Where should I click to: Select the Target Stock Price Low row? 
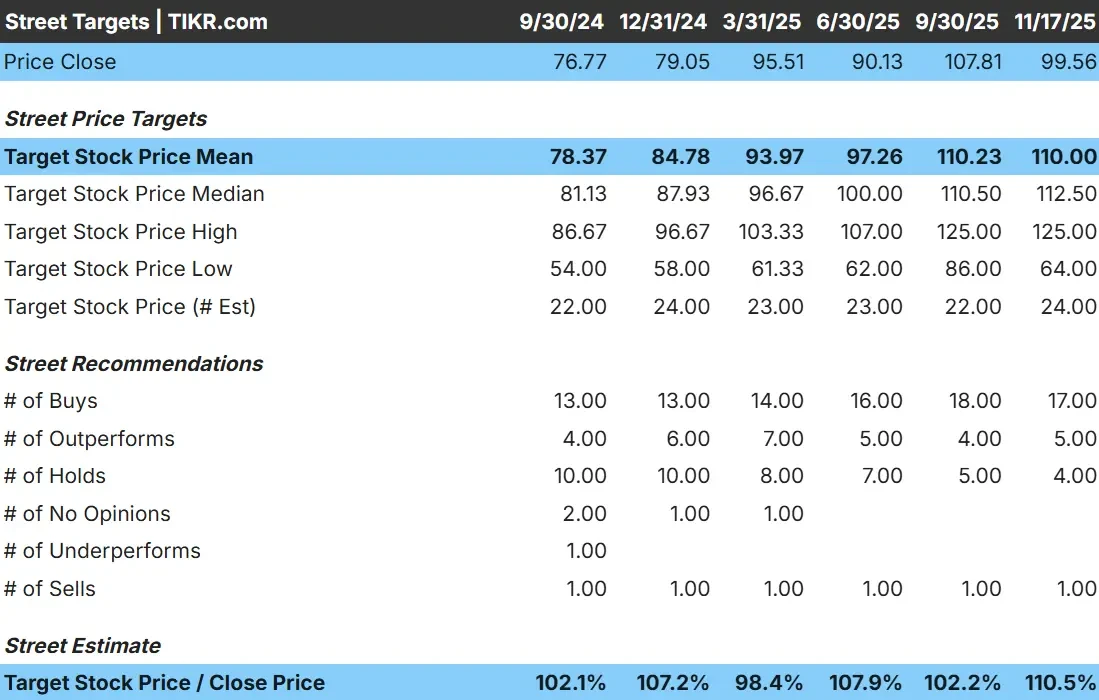tap(118, 268)
